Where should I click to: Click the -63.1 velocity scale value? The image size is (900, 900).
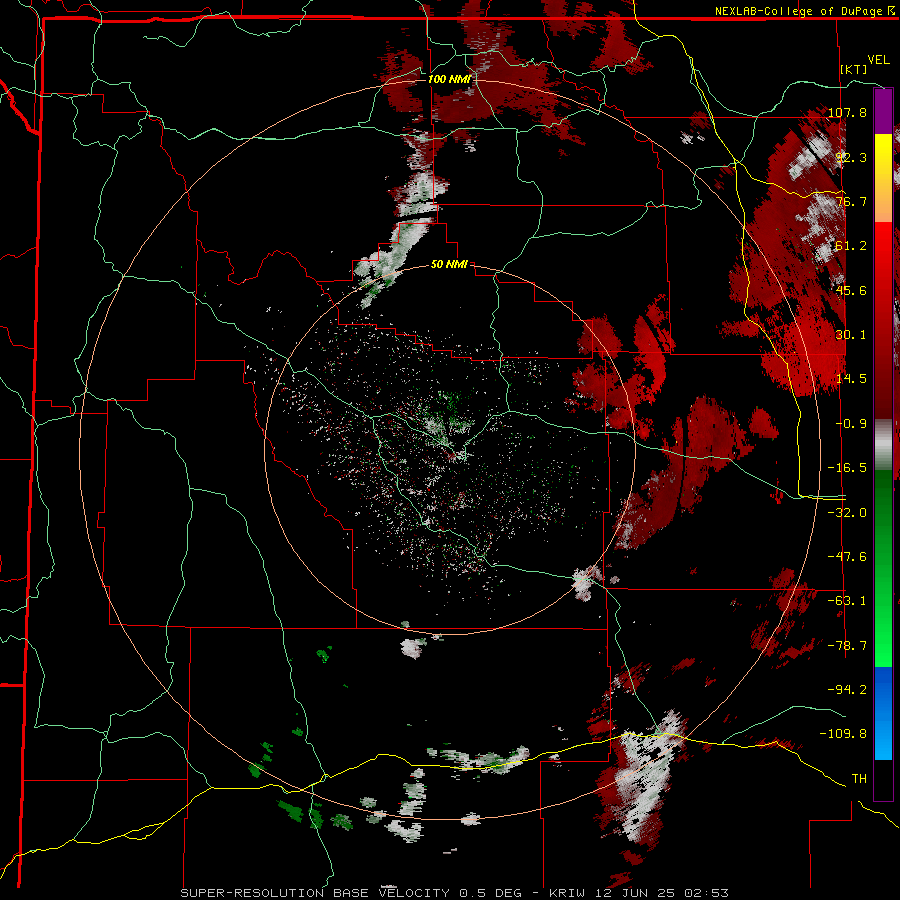point(847,601)
